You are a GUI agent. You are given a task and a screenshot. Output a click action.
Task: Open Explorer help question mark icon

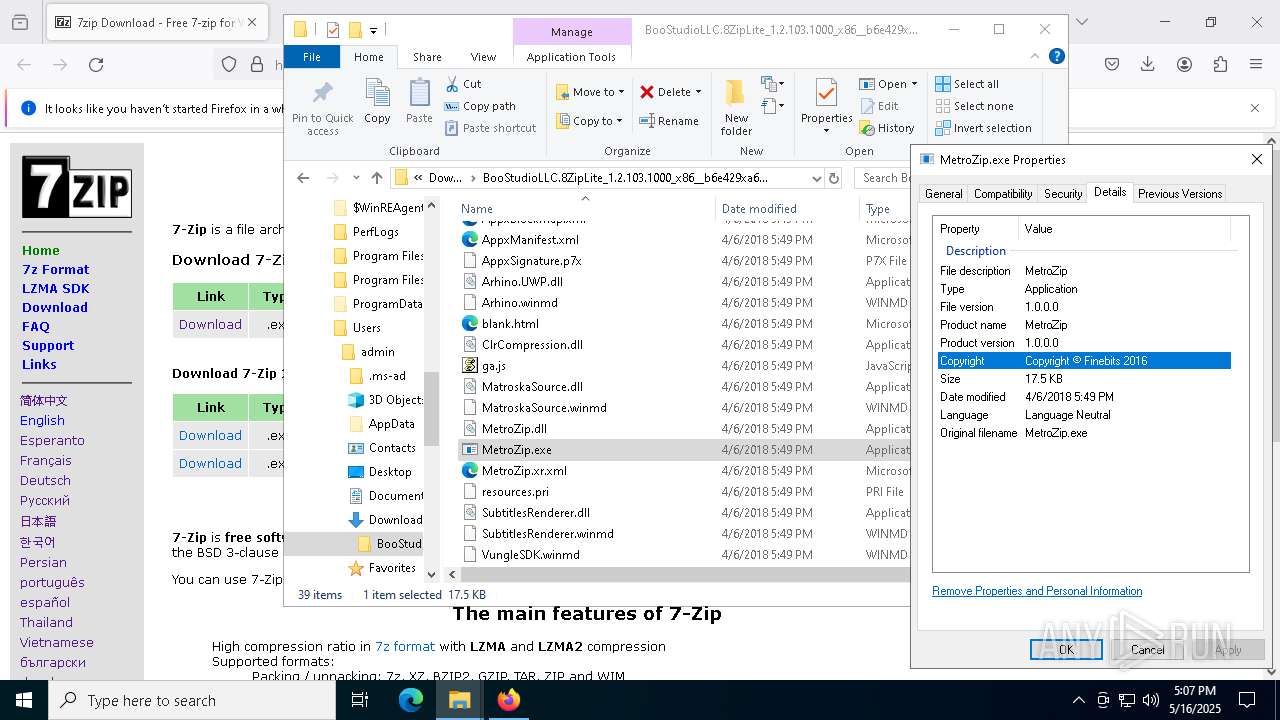pyautogui.click(x=1056, y=56)
